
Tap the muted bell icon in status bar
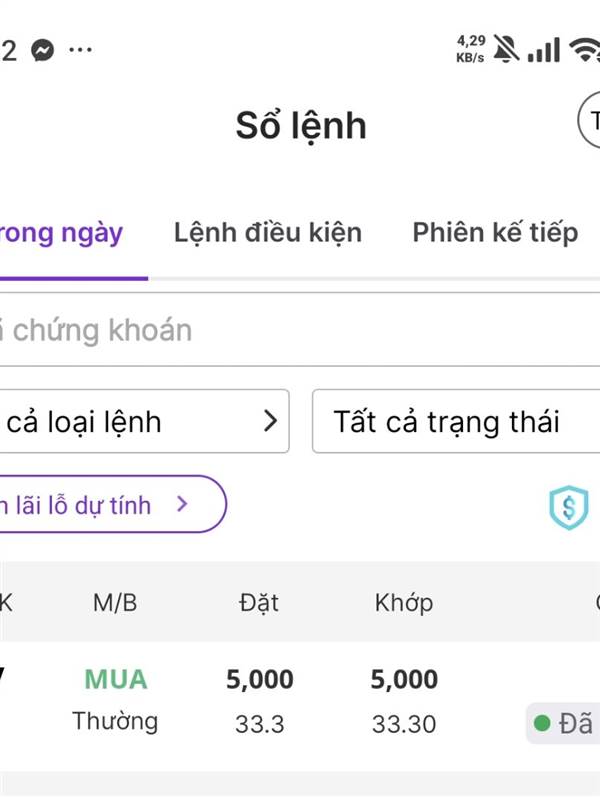[506, 48]
